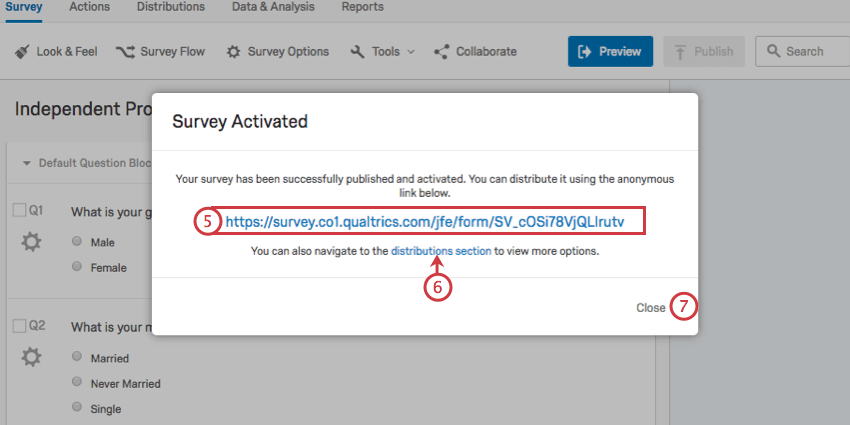The image size is (850, 425).
Task: Open the Data & Analysis tab
Action: pyautogui.click(x=273, y=7)
